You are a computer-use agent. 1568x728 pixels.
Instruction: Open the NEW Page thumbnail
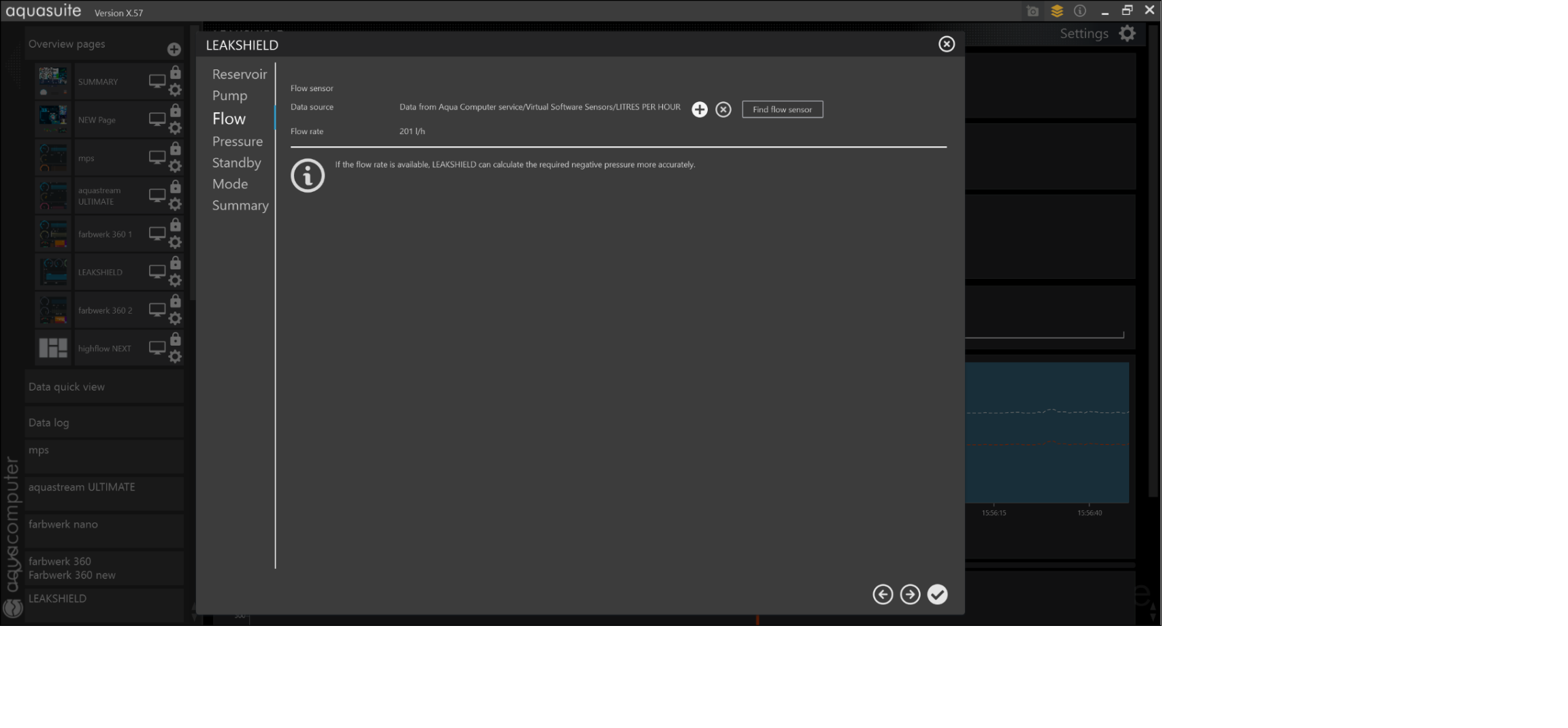(x=53, y=120)
